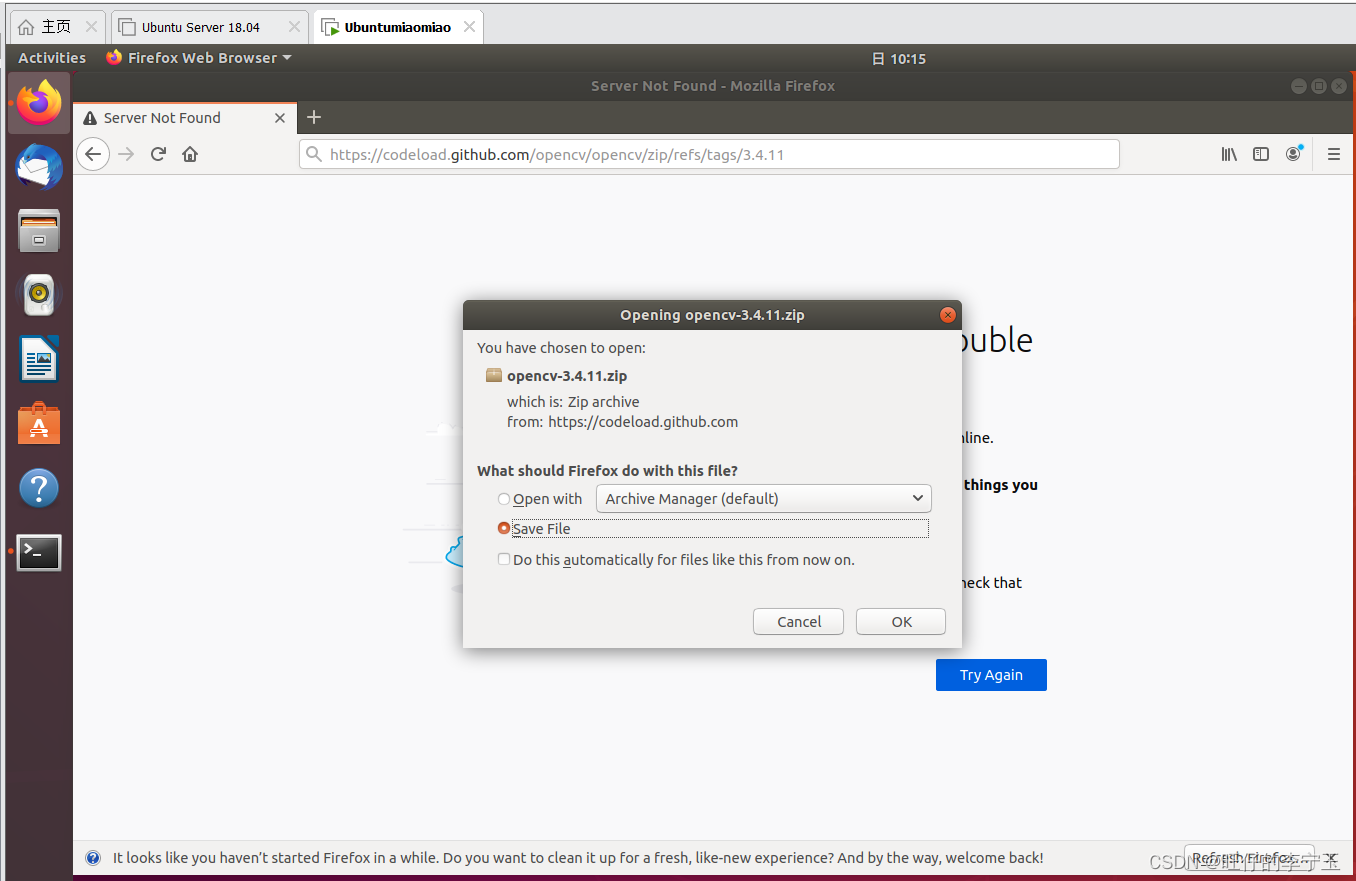Enable Do this automatically checkbox

[x=504, y=560]
